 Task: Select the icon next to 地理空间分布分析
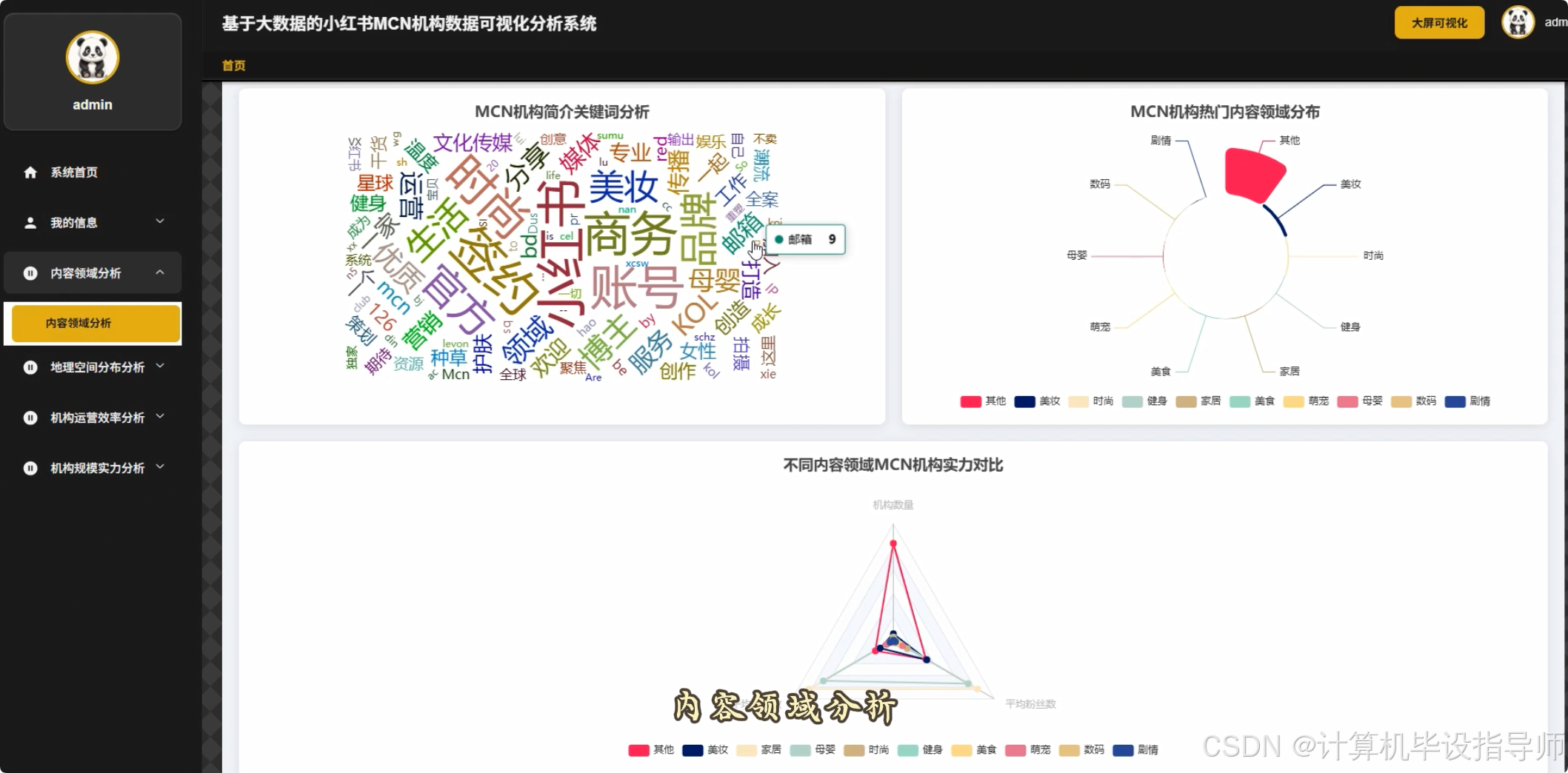click(30, 367)
